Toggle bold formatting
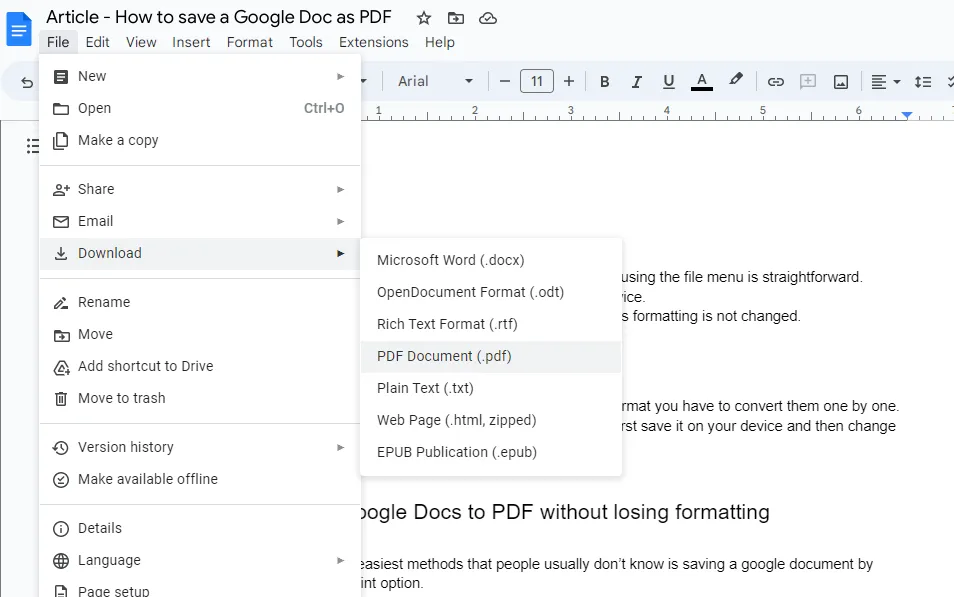Viewport: 954px width, 597px height. [x=604, y=81]
